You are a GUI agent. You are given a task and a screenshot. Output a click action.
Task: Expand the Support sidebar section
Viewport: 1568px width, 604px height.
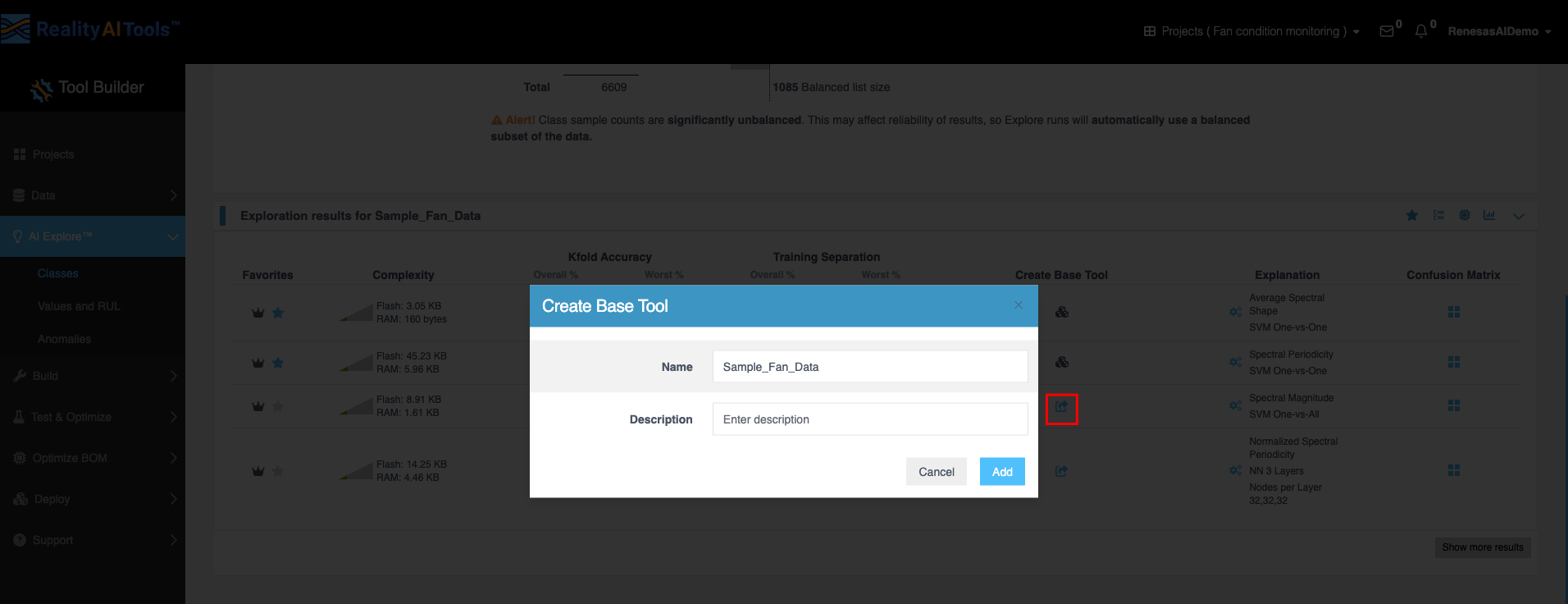pyautogui.click(x=93, y=540)
